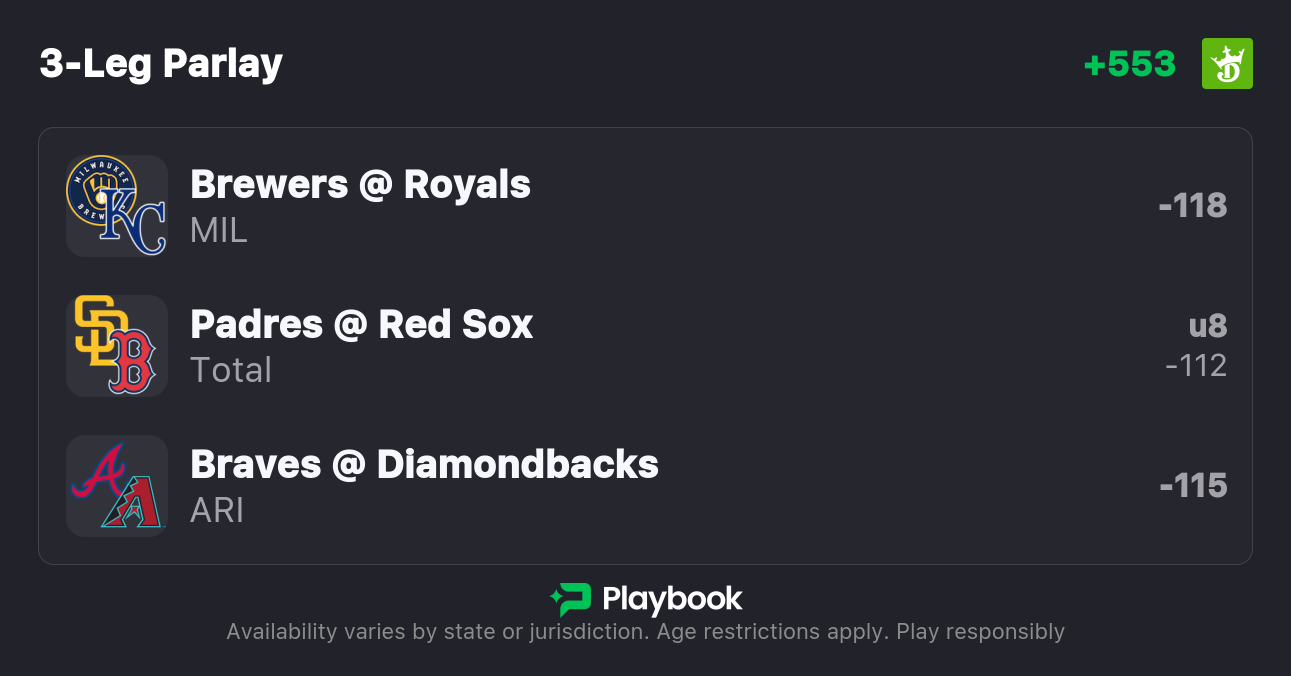Open the Braves @ Diamondbacks matchup
Viewport: 1291px width, 676px height.
(x=424, y=465)
